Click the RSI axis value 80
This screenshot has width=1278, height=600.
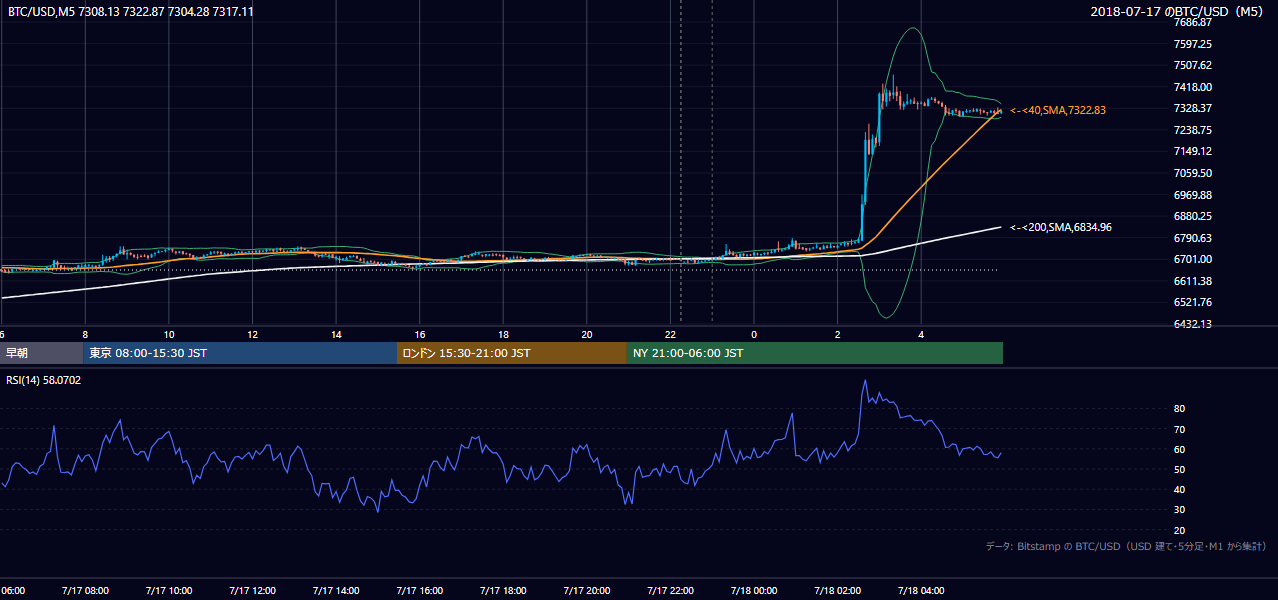[1180, 409]
